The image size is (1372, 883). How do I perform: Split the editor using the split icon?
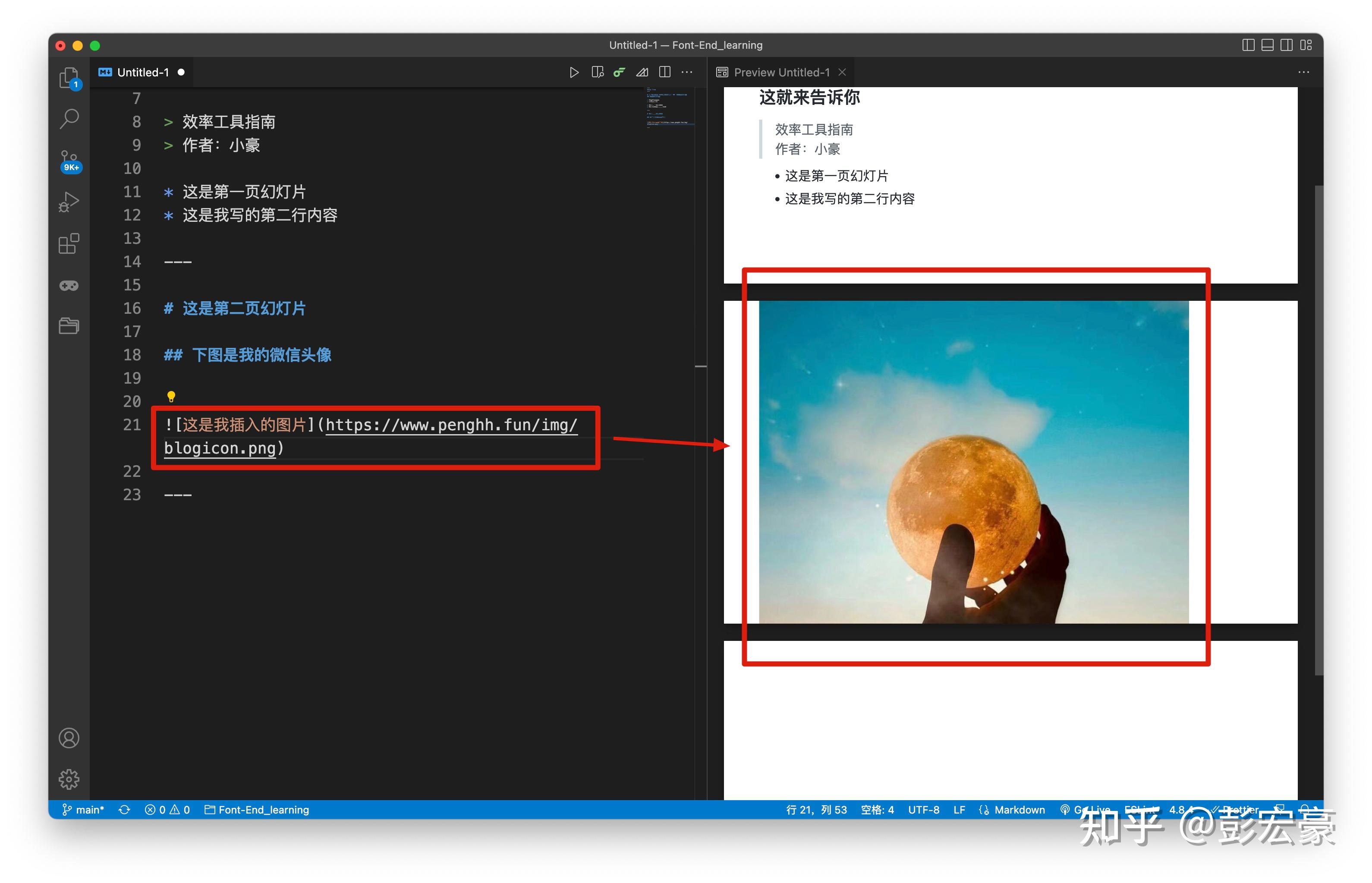[x=664, y=72]
